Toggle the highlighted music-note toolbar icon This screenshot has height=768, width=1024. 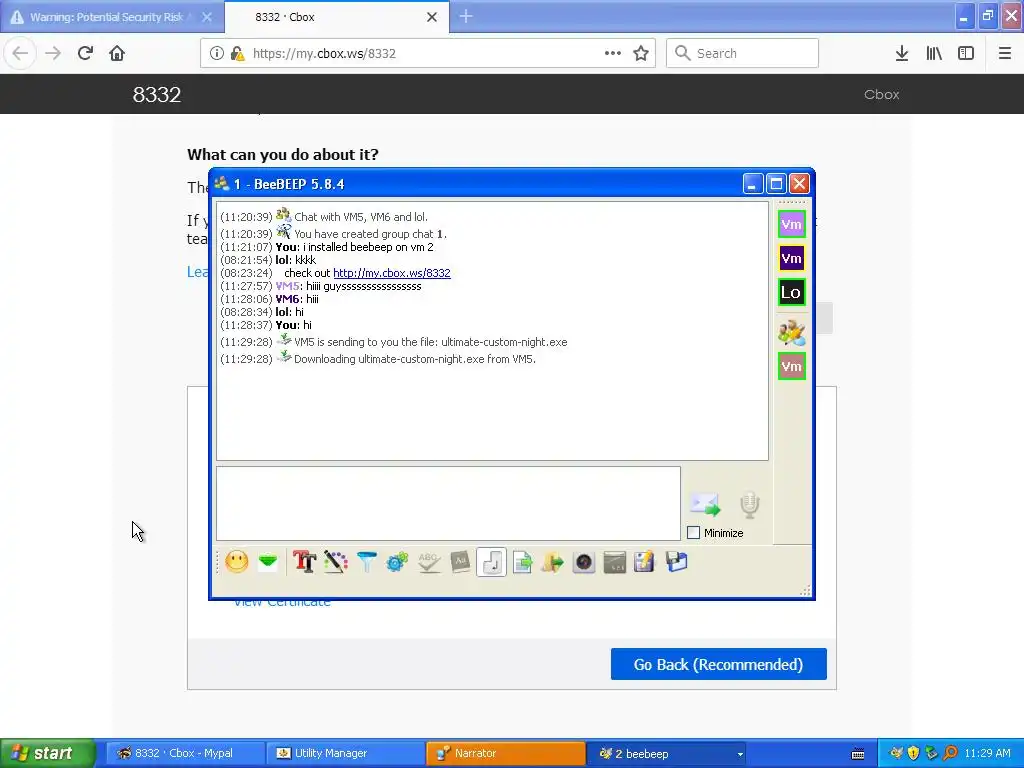point(491,562)
